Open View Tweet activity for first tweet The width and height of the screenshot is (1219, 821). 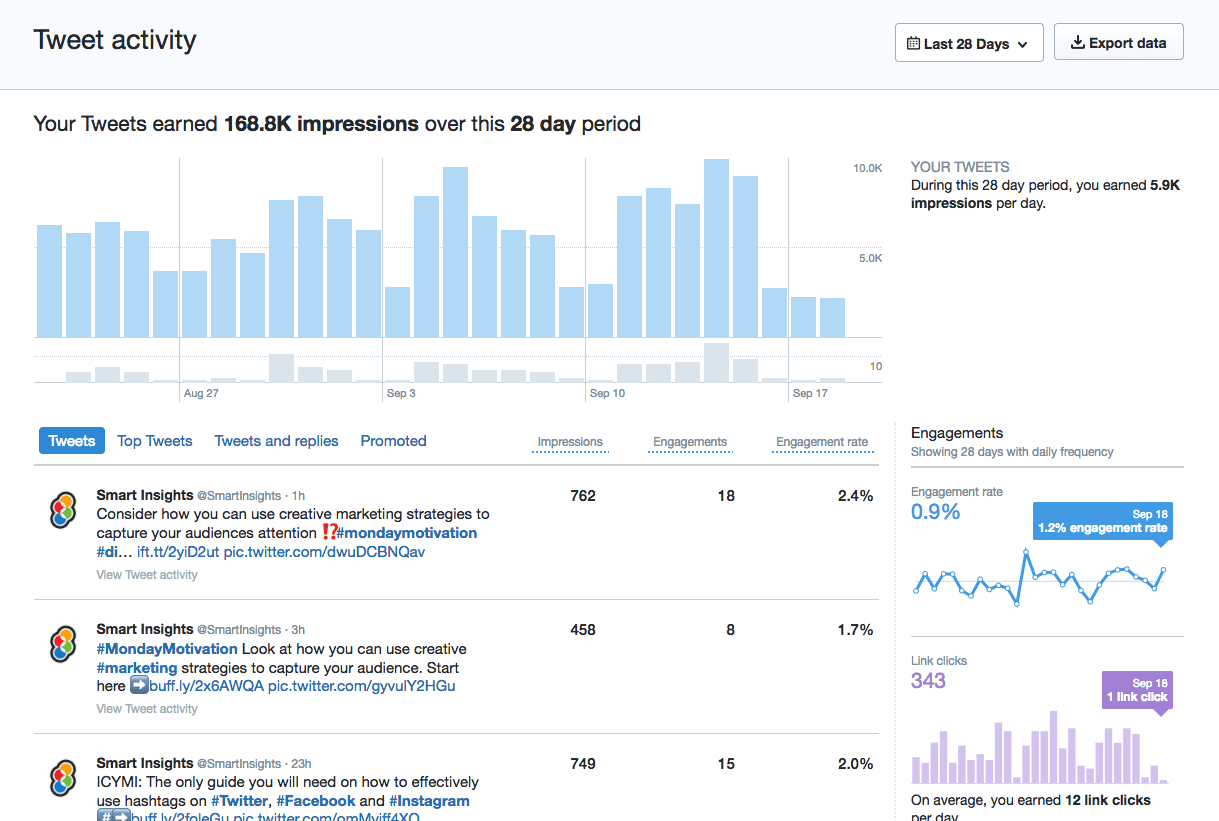[147, 575]
